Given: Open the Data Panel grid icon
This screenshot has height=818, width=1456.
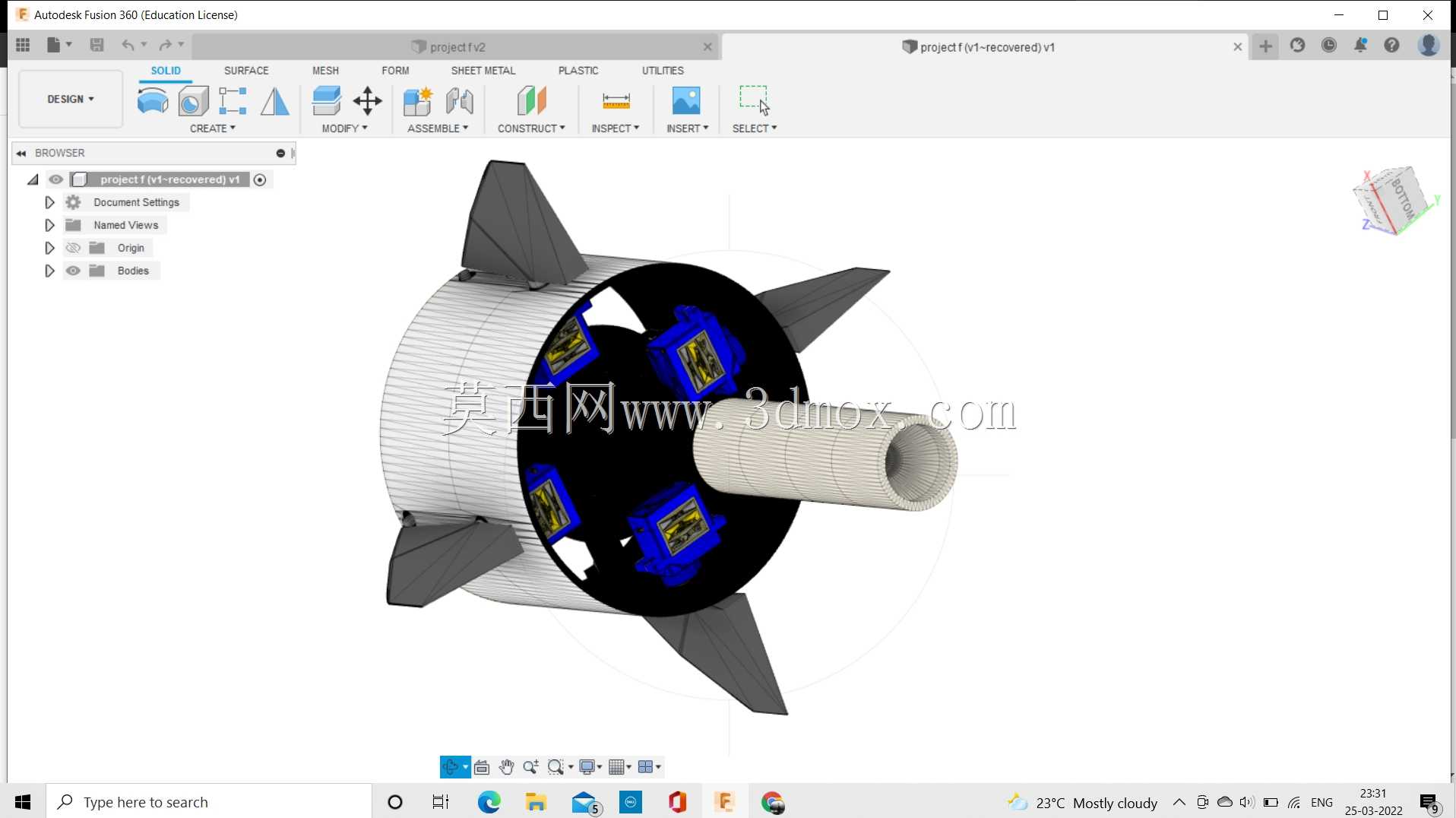Looking at the screenshot, I should (23, 46).
